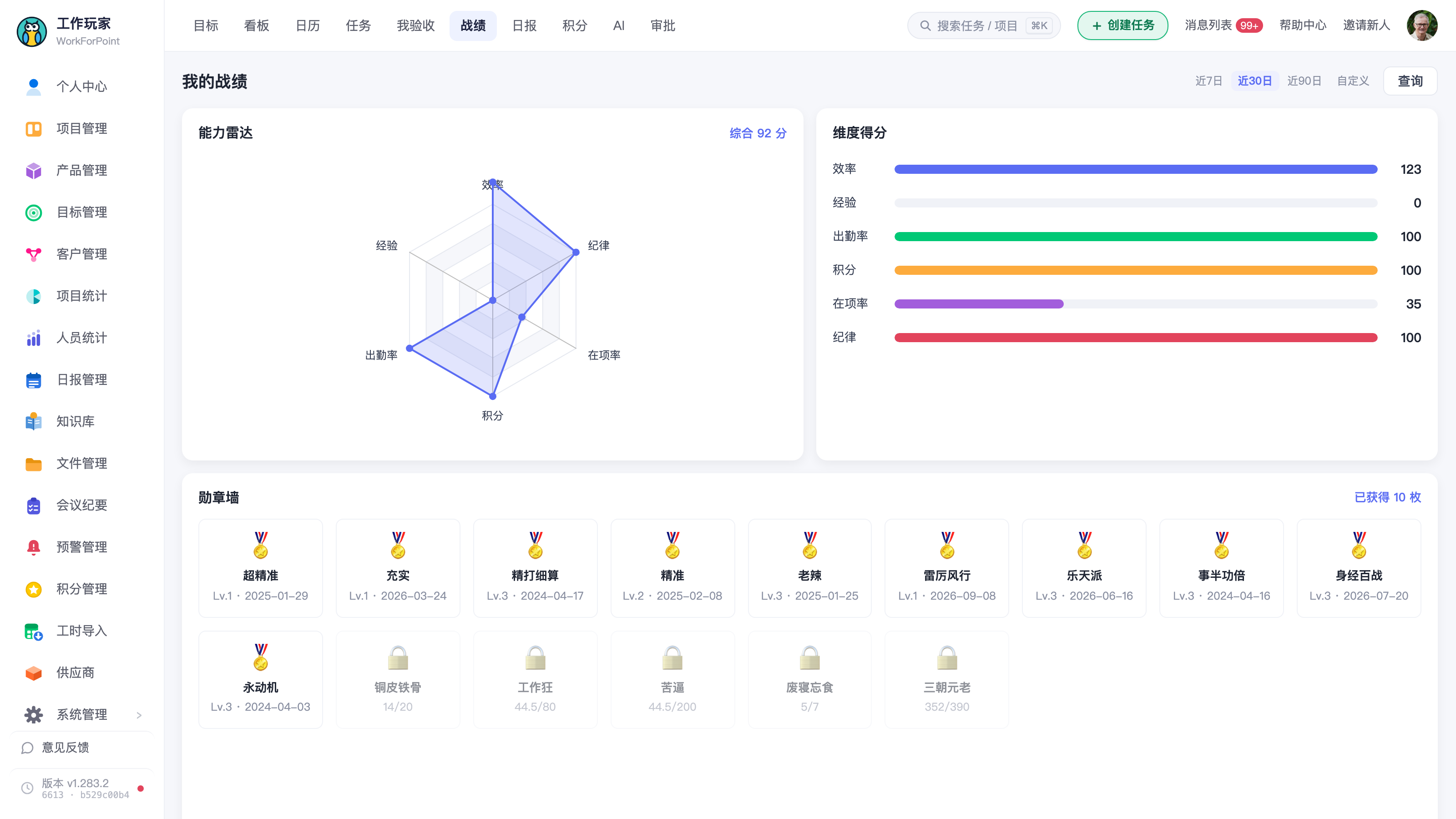Click the locked 三朝元老 padlock icon
The height and width of the screenshot is (819, 1456).
(947, 657)
